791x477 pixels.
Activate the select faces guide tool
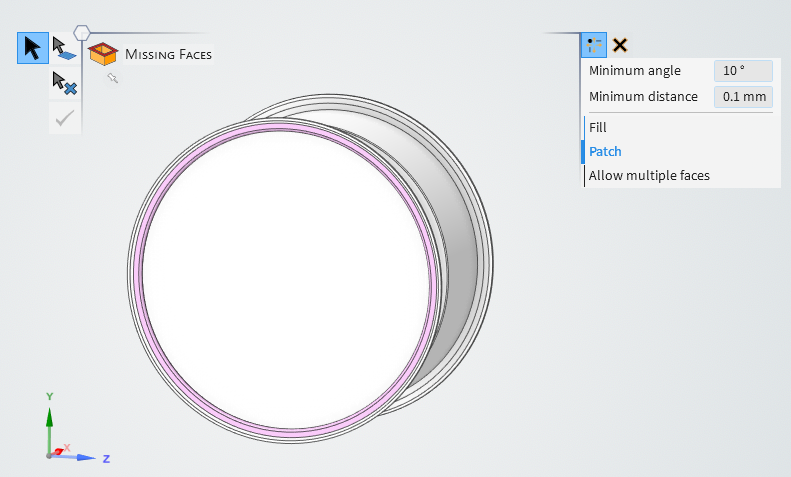coord(64,49)
